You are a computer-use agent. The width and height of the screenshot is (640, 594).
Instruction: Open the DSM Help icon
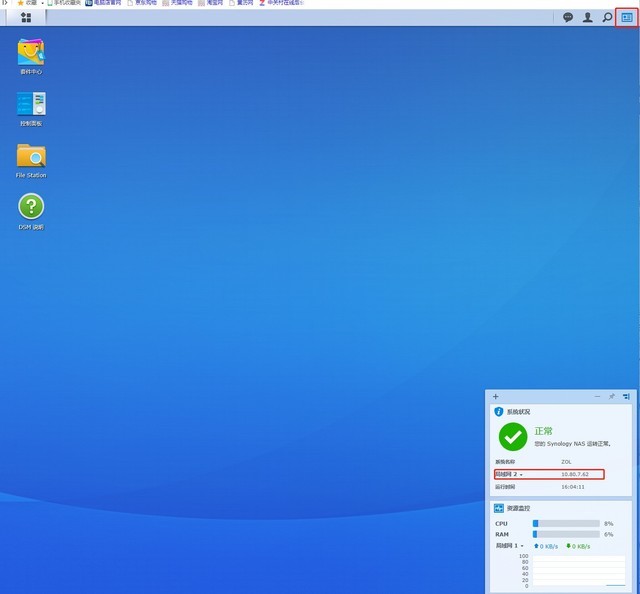click(x=31, y=207)
